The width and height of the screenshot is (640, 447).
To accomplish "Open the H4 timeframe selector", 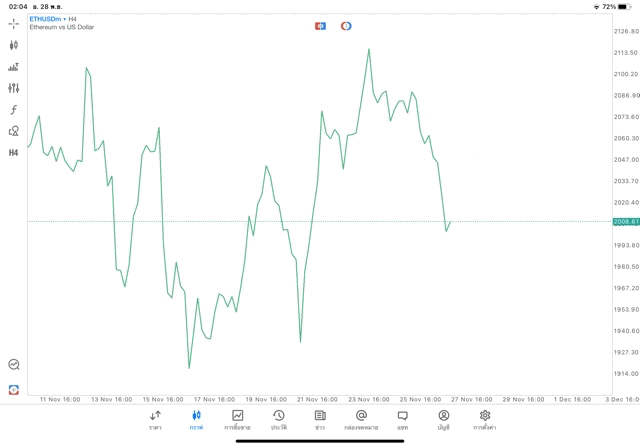I will [x=13, y=153].
